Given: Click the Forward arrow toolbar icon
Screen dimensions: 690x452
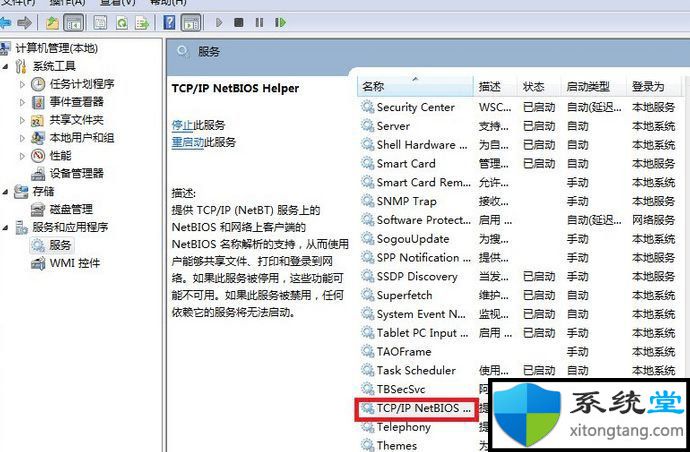Looking at the screenshot, I should (25, 22).
